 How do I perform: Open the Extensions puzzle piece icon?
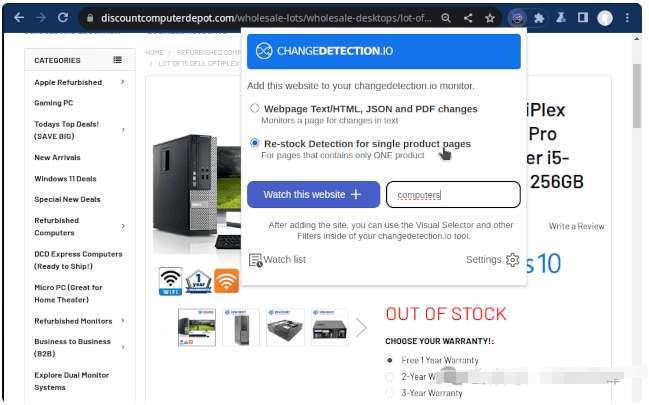pos(539,18)
